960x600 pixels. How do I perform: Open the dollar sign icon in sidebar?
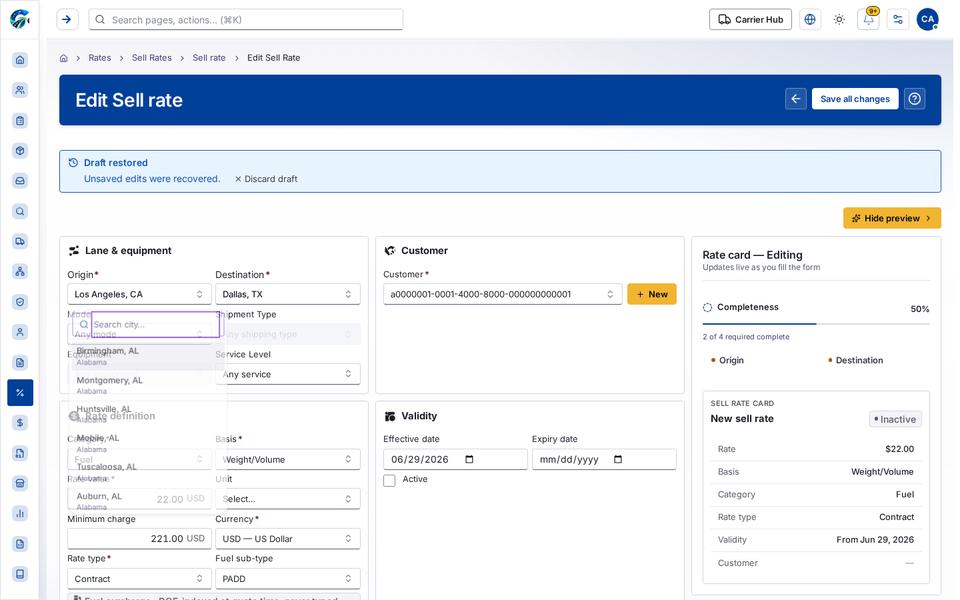tap(20, 422)
